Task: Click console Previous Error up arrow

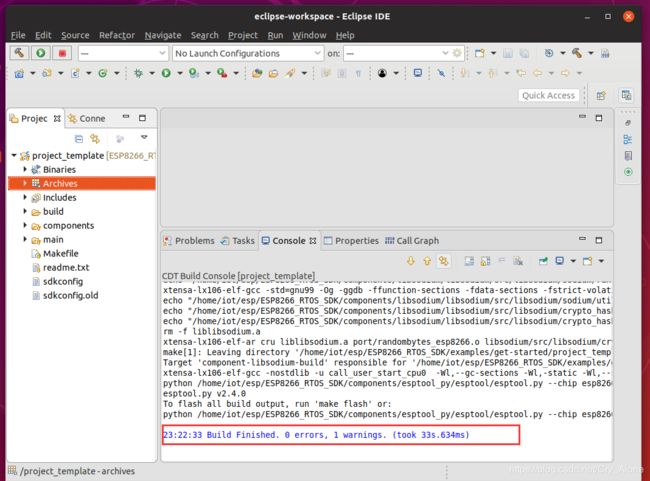Action: pos(427,261)
